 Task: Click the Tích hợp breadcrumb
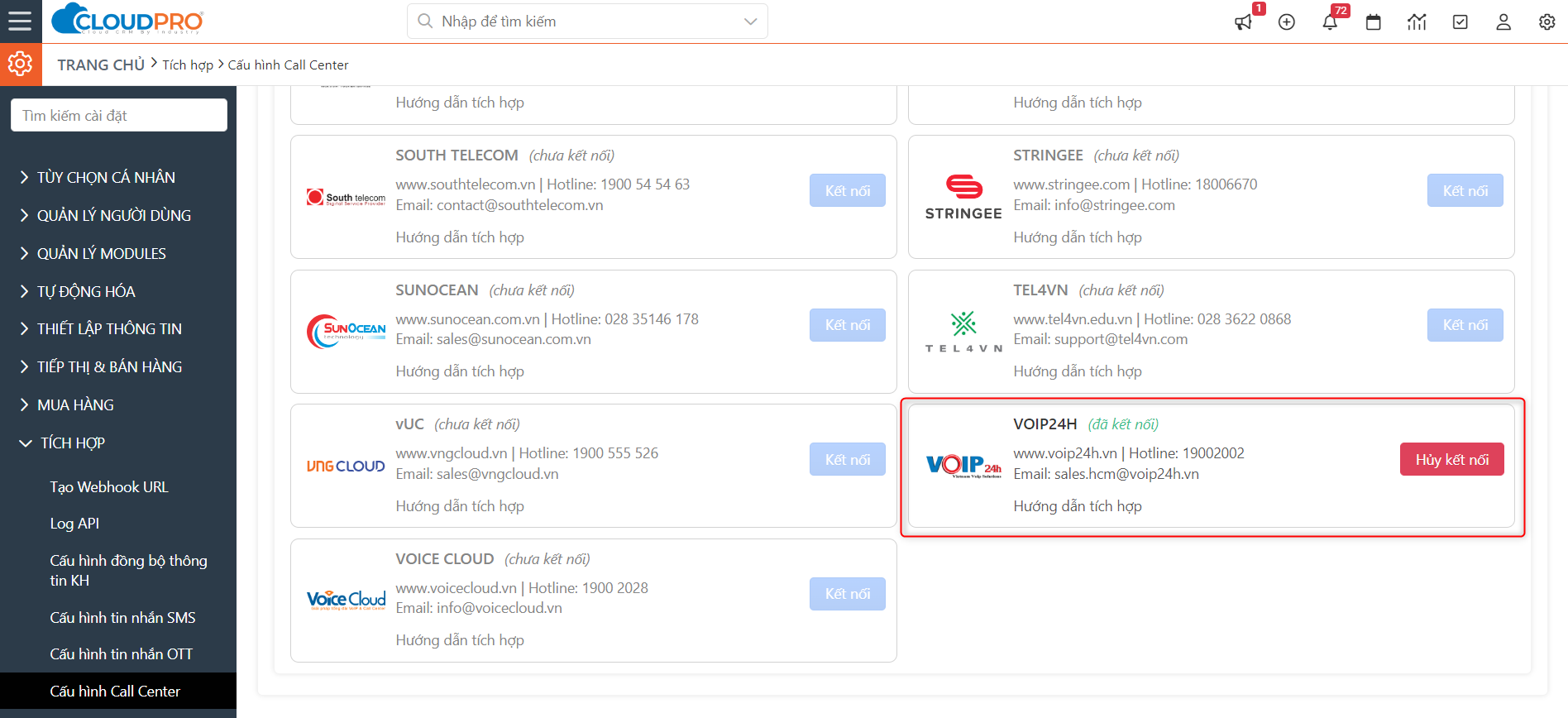click(x=188, y=65)
